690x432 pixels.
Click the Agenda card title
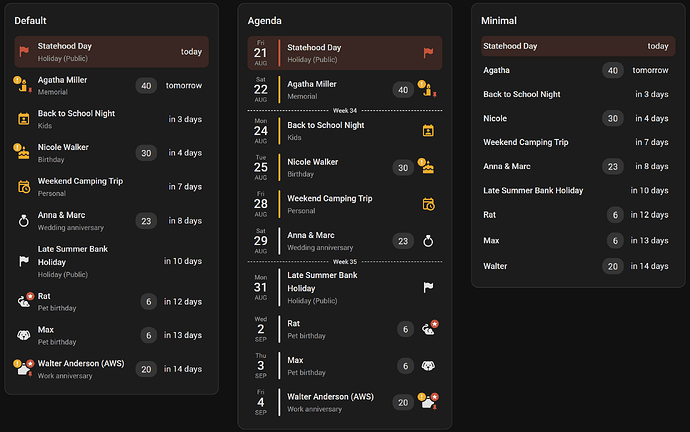[x=264, y=21]
